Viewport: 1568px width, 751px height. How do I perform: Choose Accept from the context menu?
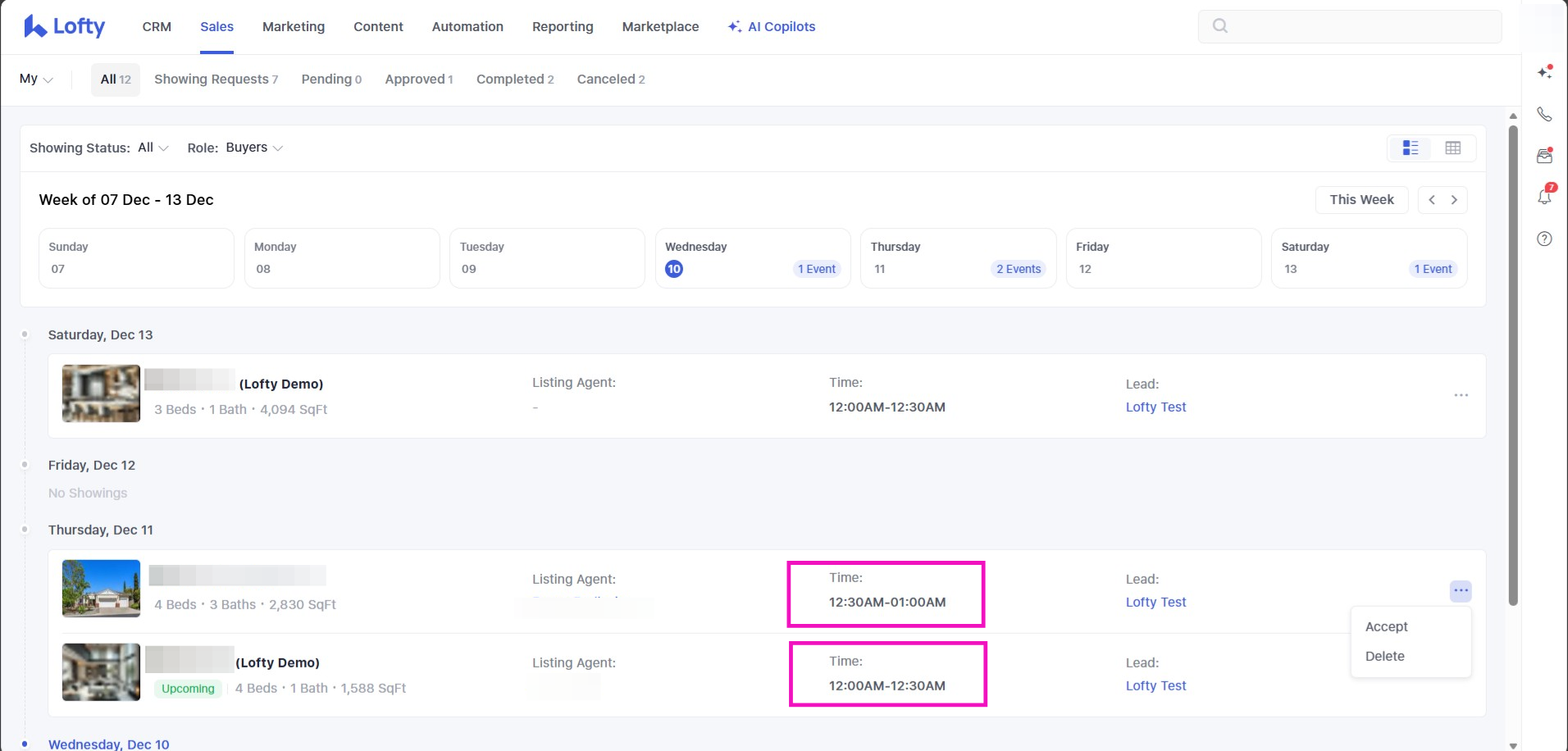1386,626
